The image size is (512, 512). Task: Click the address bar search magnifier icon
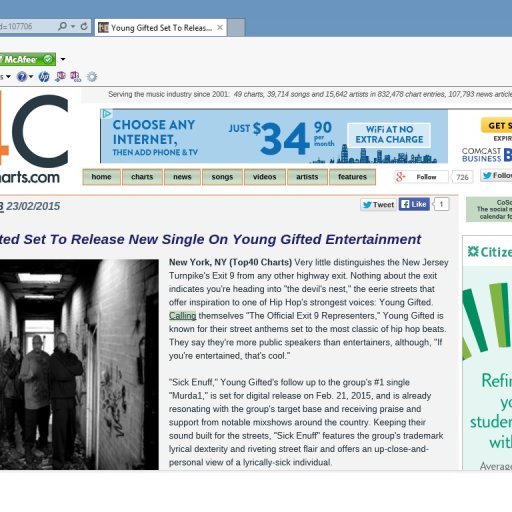[62, 26]
